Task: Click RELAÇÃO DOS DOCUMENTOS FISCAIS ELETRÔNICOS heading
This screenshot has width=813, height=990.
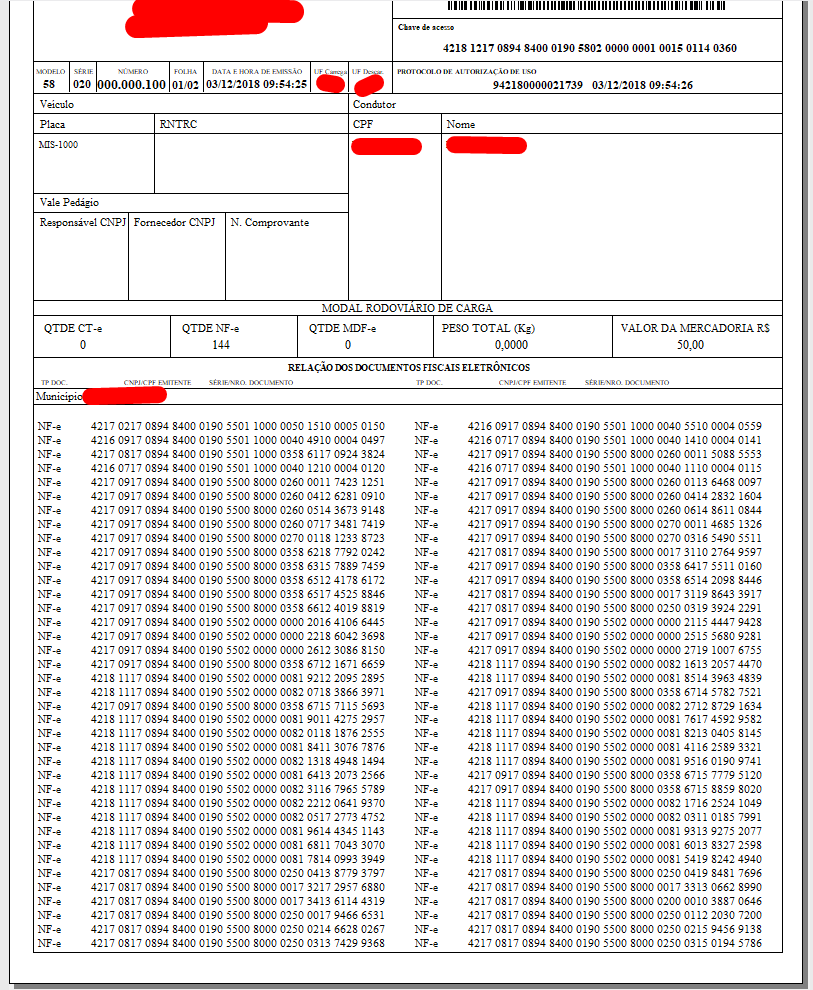Action: [409, 367]
